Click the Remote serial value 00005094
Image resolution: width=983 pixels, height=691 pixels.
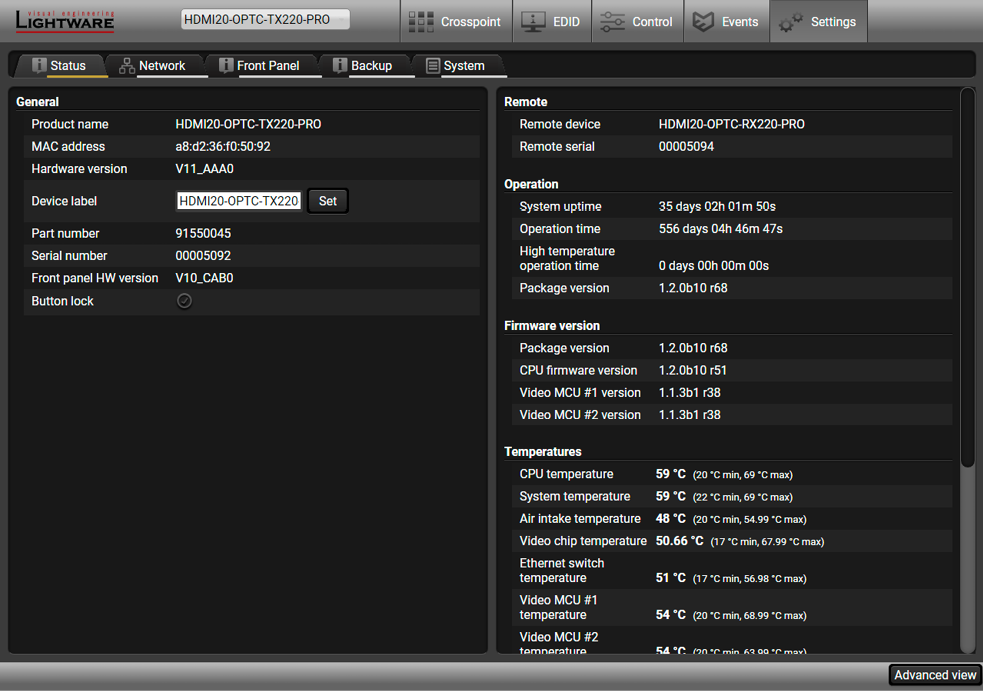pyautogui.click(x=686, y=147)
